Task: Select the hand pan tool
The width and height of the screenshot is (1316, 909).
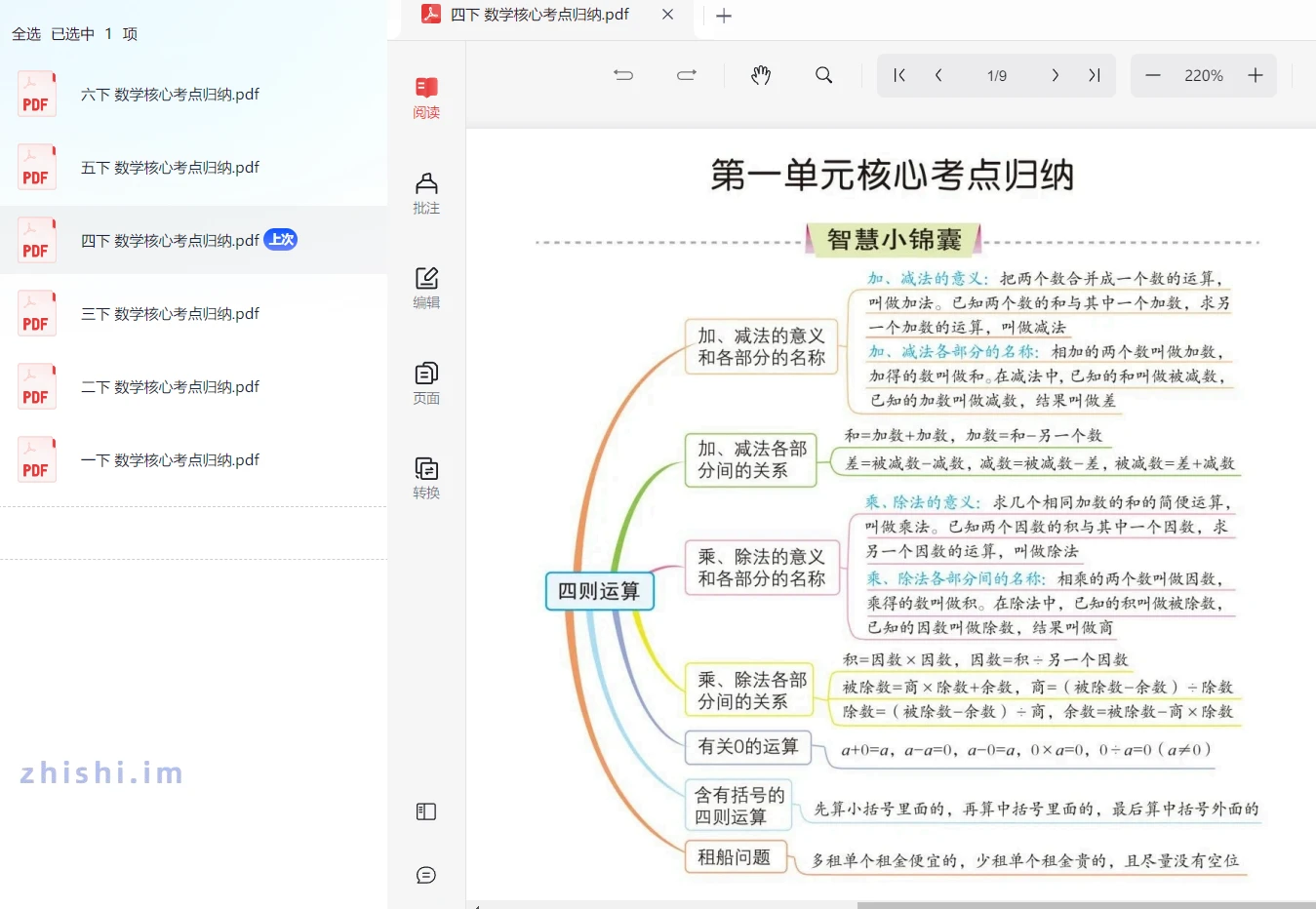Action: click(761, 75)
